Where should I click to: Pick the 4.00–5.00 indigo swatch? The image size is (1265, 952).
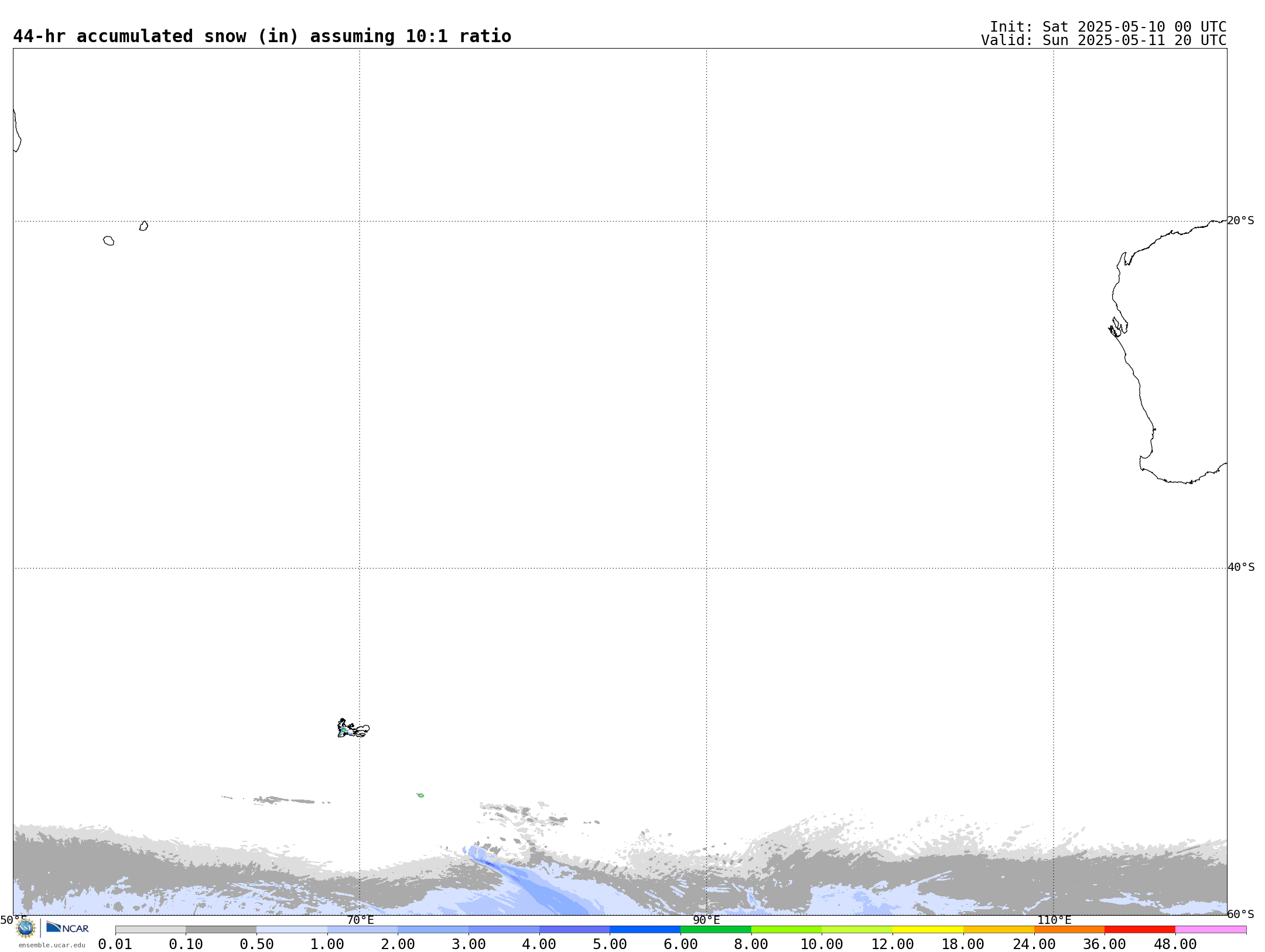coord(575,930)
